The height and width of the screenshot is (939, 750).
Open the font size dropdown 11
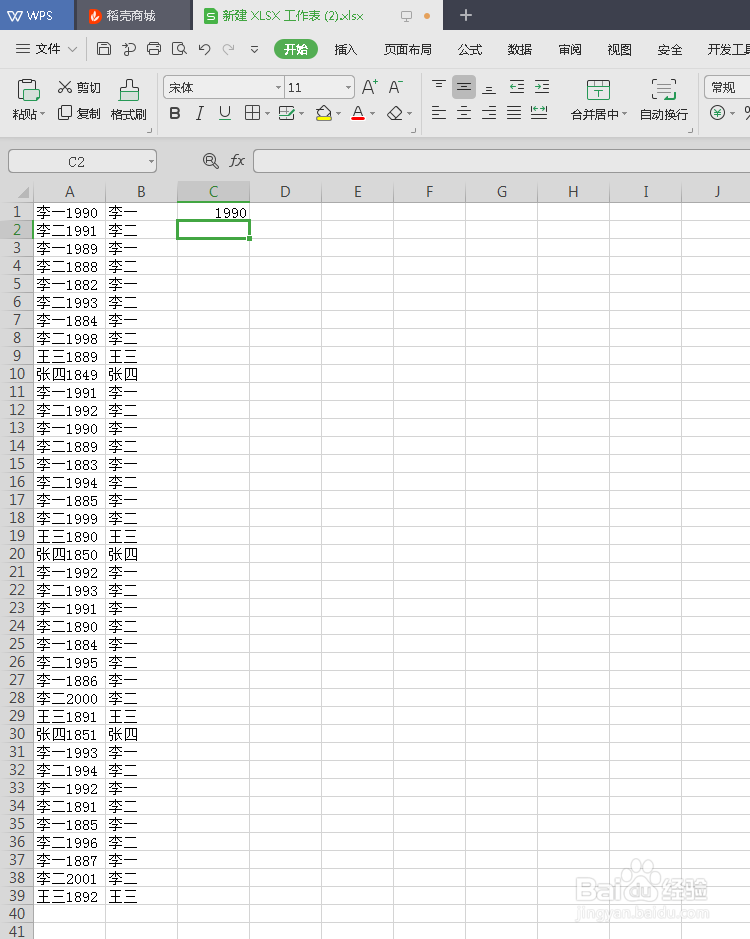click(x=348, y=87)
